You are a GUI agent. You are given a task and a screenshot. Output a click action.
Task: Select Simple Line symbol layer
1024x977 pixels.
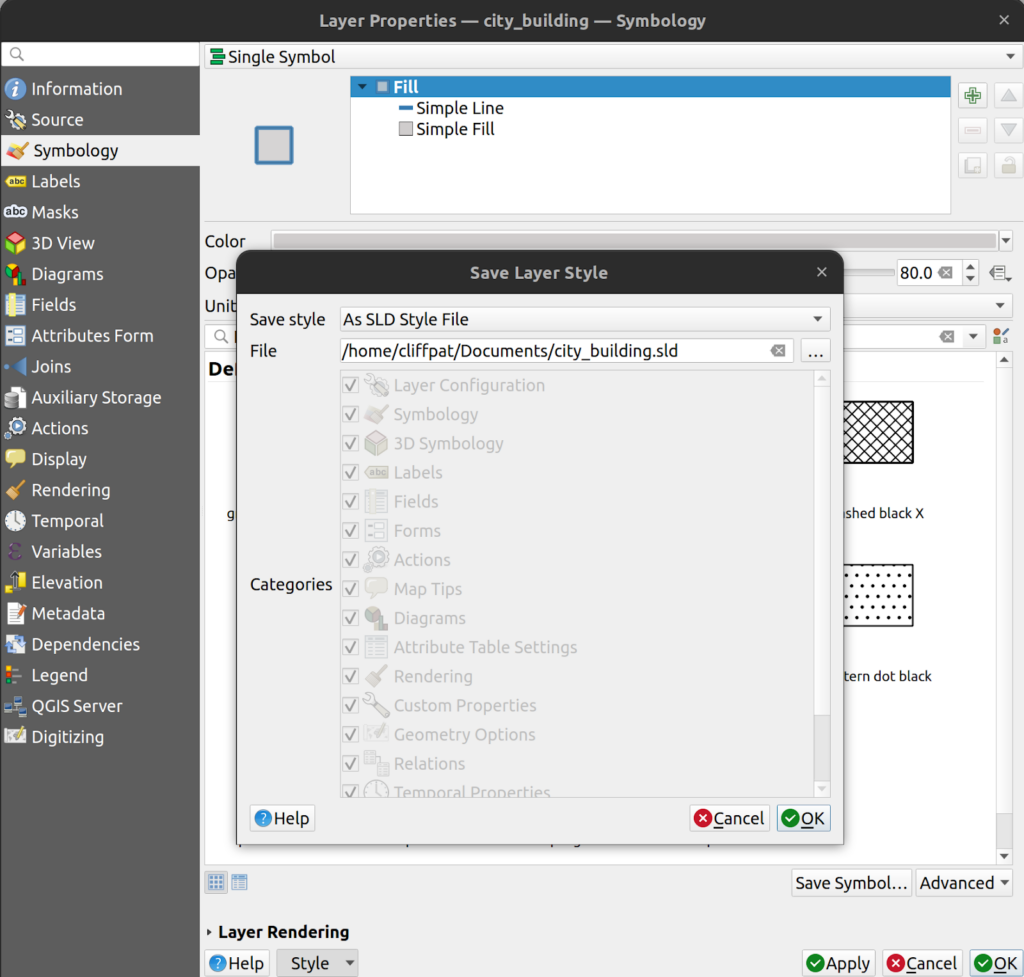click(x=459, y=108)
